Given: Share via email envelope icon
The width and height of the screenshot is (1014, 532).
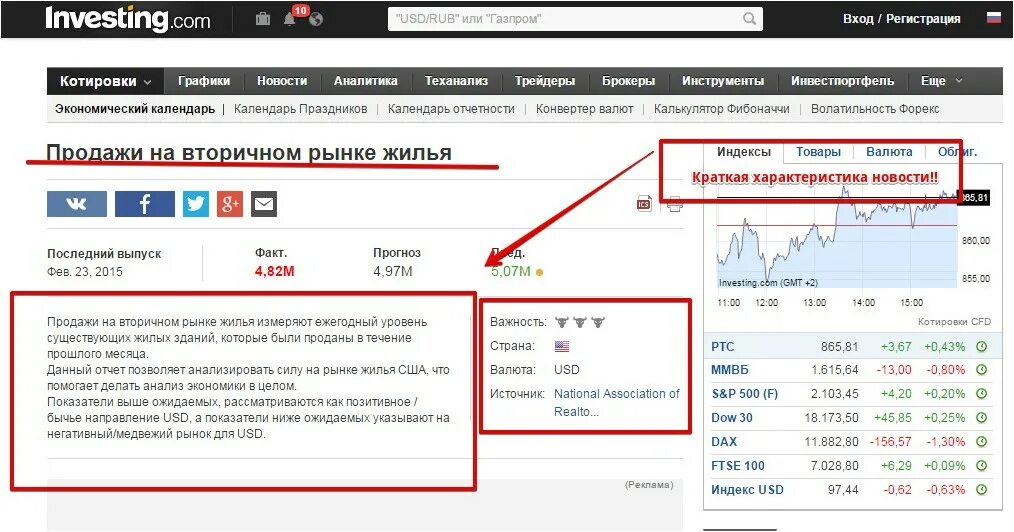Looking at the screenshot, I should [x=264, y=204].
